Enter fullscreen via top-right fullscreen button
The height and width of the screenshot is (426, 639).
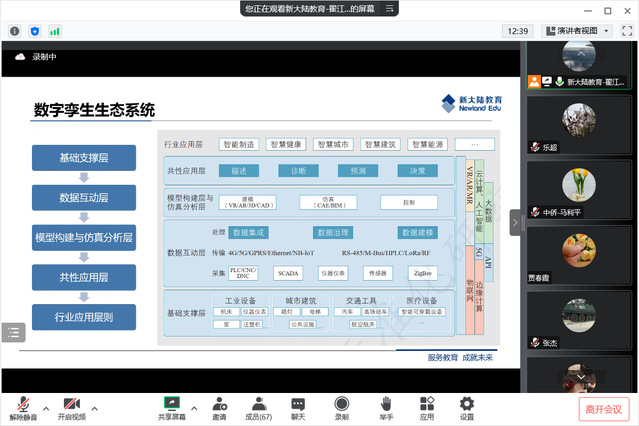[x=626, y=31]
